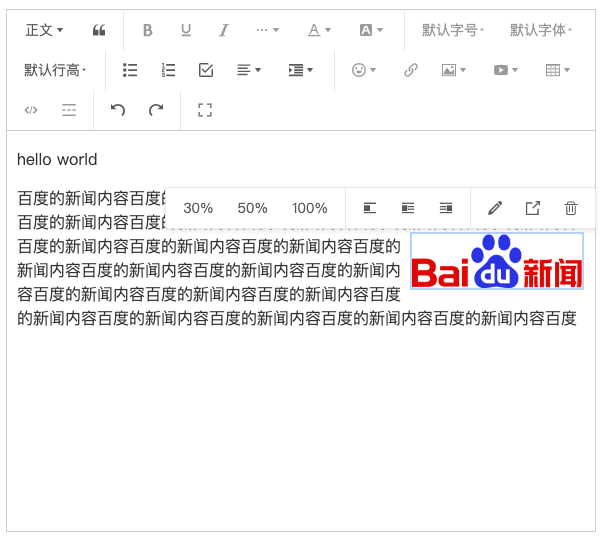This screenshot has width=603, height=538.
Task: Insert a bulleted list
Action: coord(130,70)
